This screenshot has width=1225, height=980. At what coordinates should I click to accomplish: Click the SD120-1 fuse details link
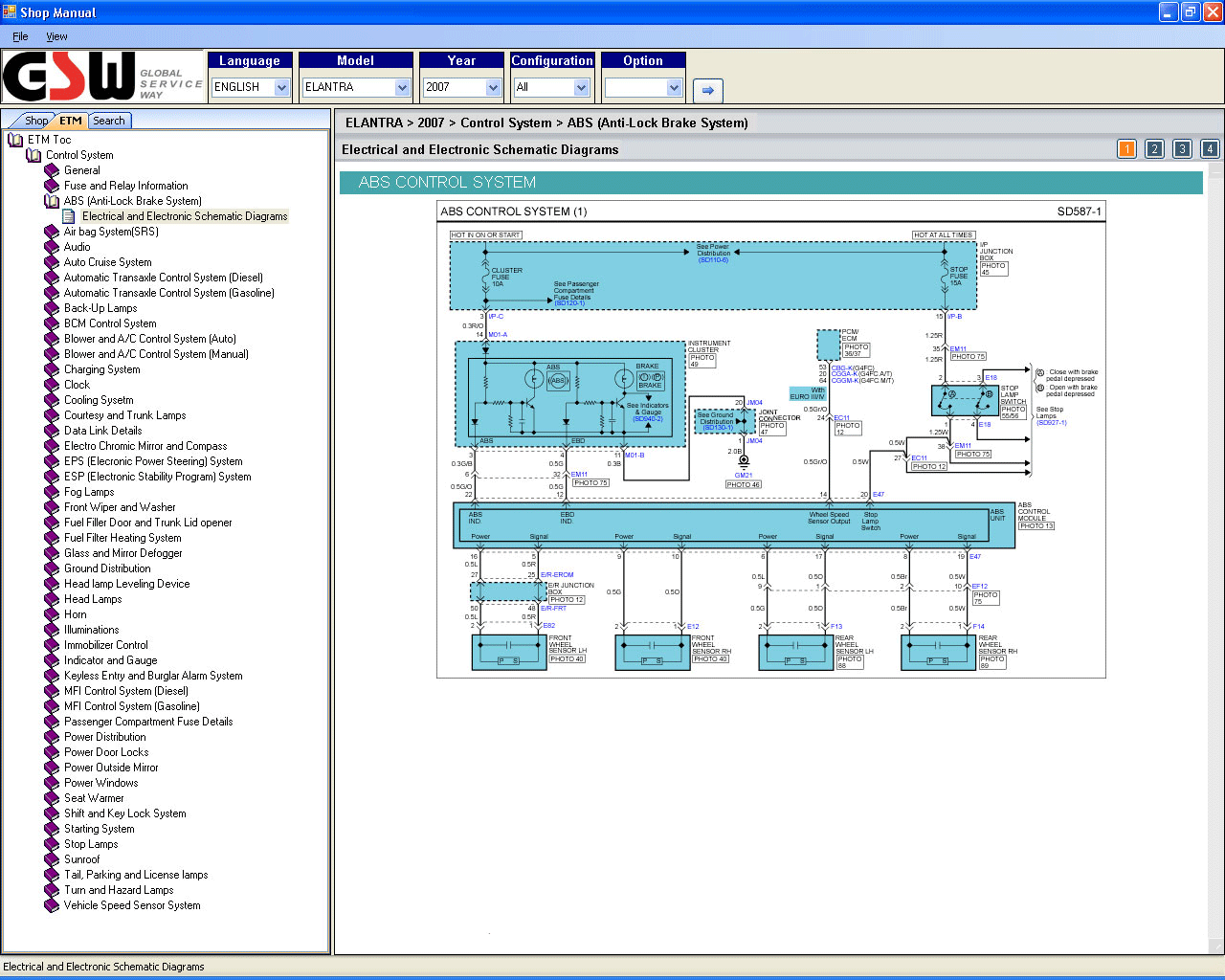pos(569,303)
